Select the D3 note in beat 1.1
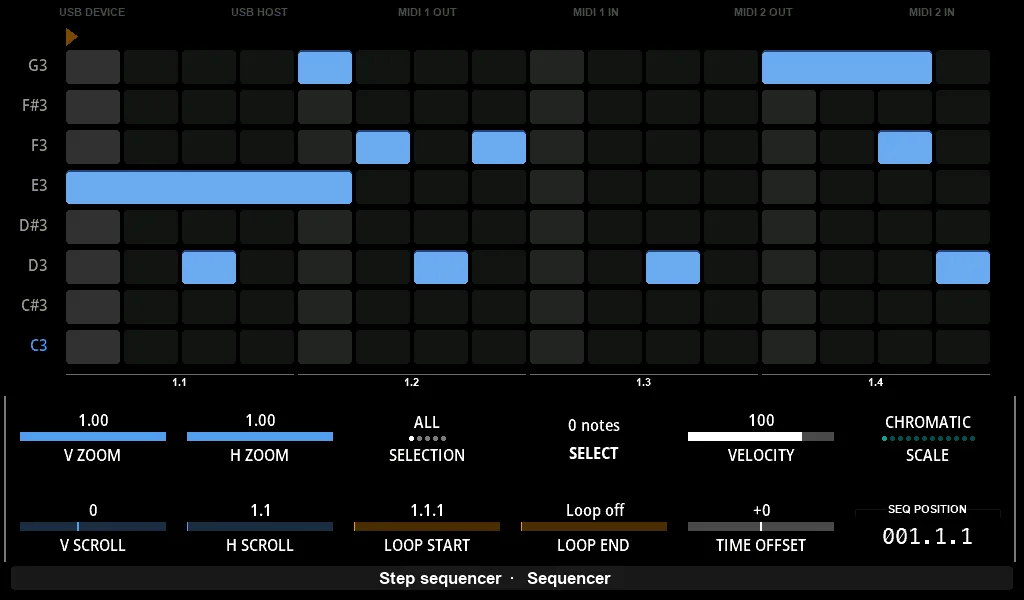This screenshot has height=600, width=1024. tap(209, 267)
